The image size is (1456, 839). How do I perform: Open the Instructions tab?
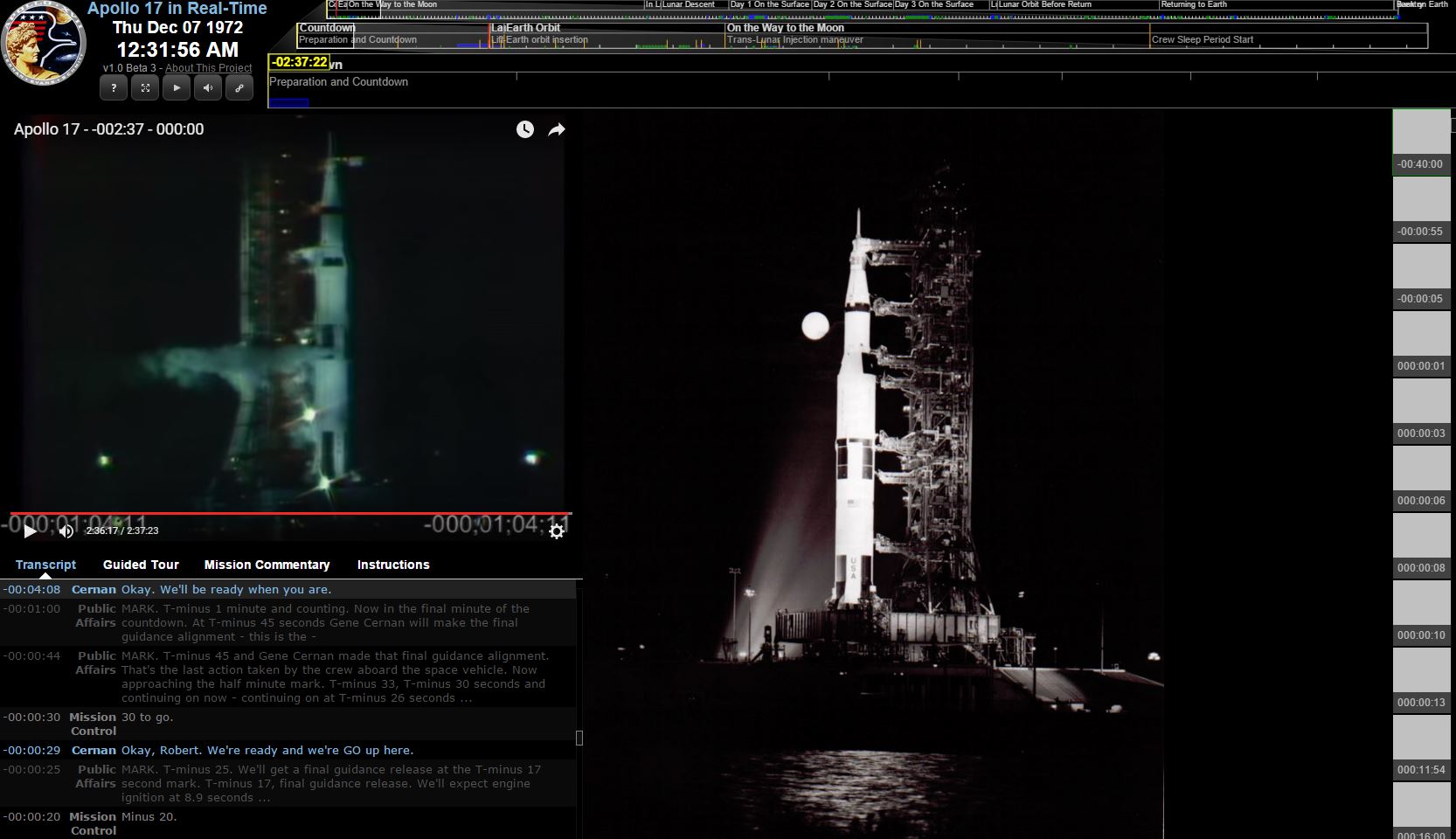pyautogui.click(x=393, y=565)
